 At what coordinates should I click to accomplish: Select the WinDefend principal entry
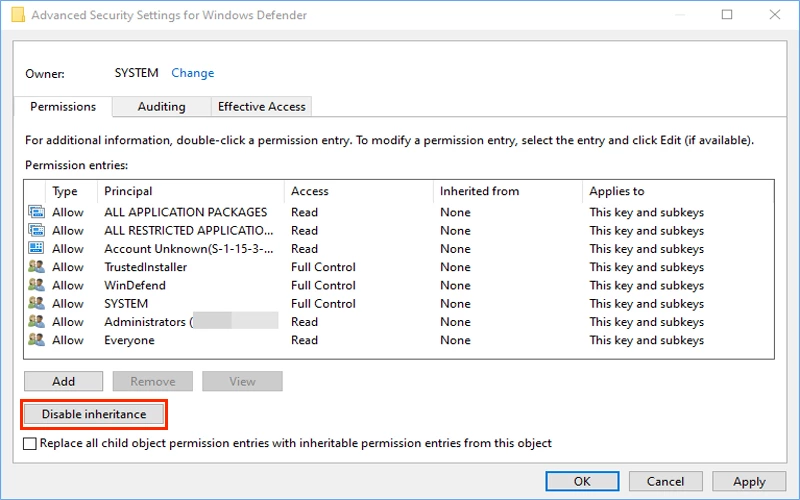coord(135,285)
